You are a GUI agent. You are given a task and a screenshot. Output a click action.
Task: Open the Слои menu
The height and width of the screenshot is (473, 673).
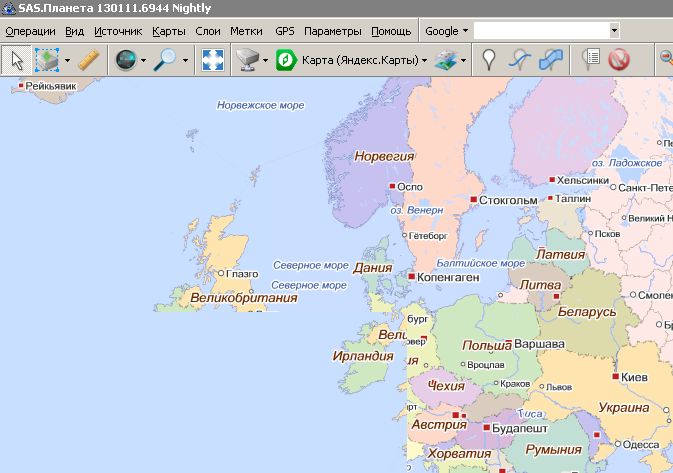[x=208, y=31]
